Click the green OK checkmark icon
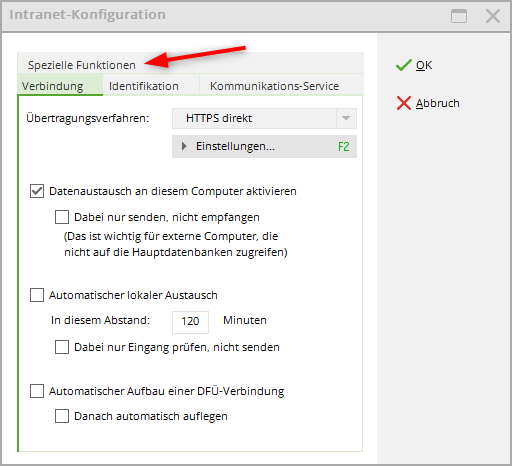 (x=403, y=65)
